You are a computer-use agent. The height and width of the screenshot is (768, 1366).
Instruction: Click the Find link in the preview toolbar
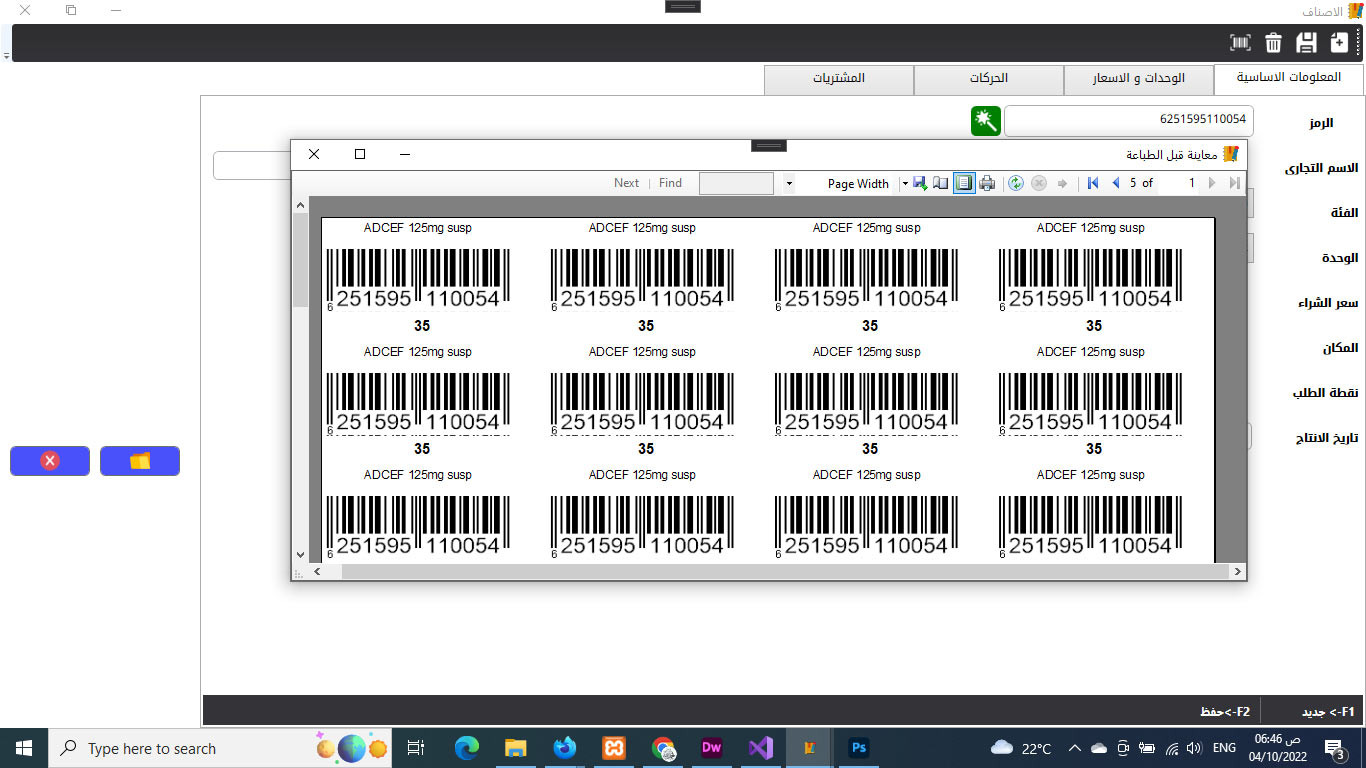pyautogui.click(x=670, y=183)
